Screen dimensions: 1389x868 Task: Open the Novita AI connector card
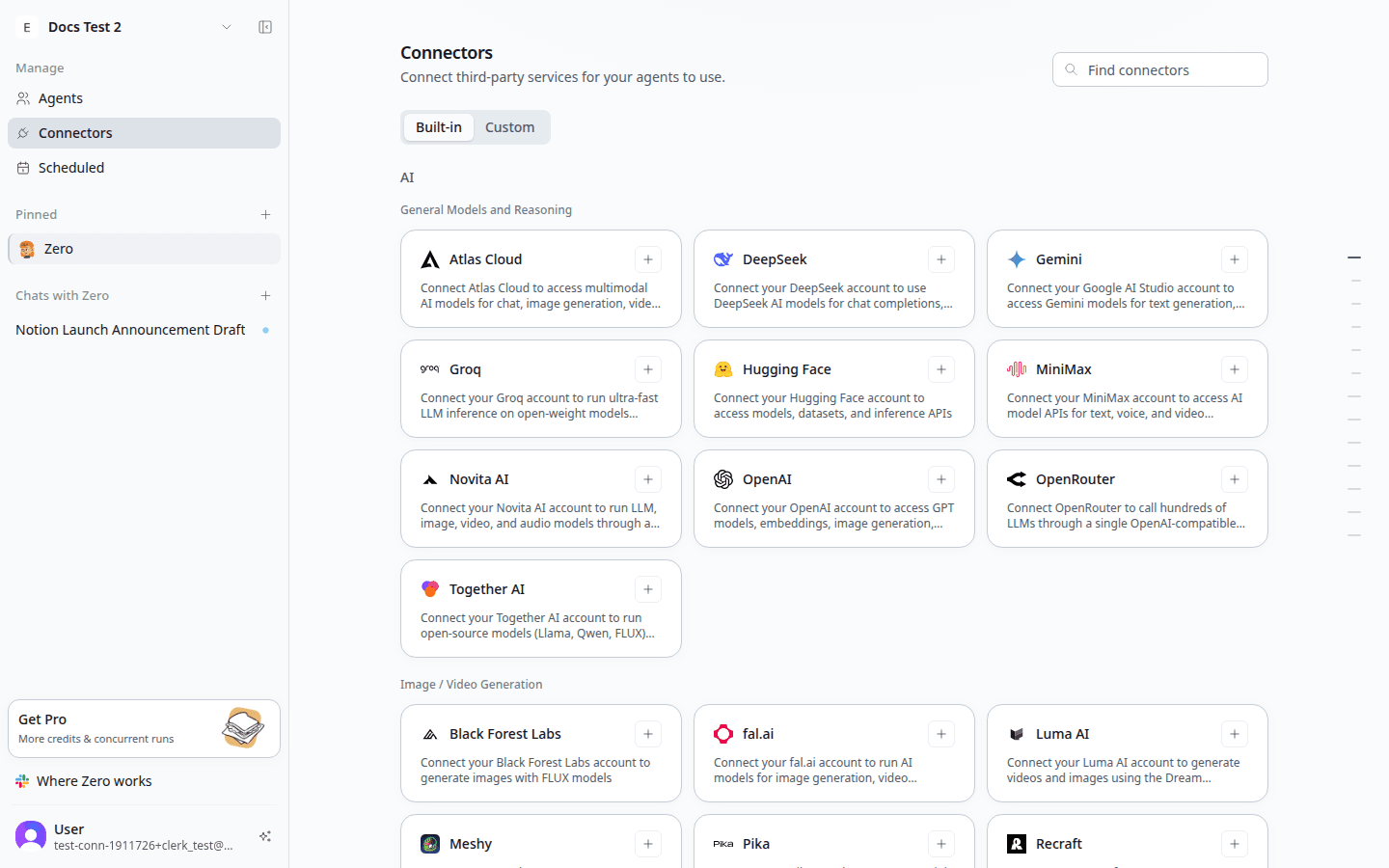[x=541, y=499]
